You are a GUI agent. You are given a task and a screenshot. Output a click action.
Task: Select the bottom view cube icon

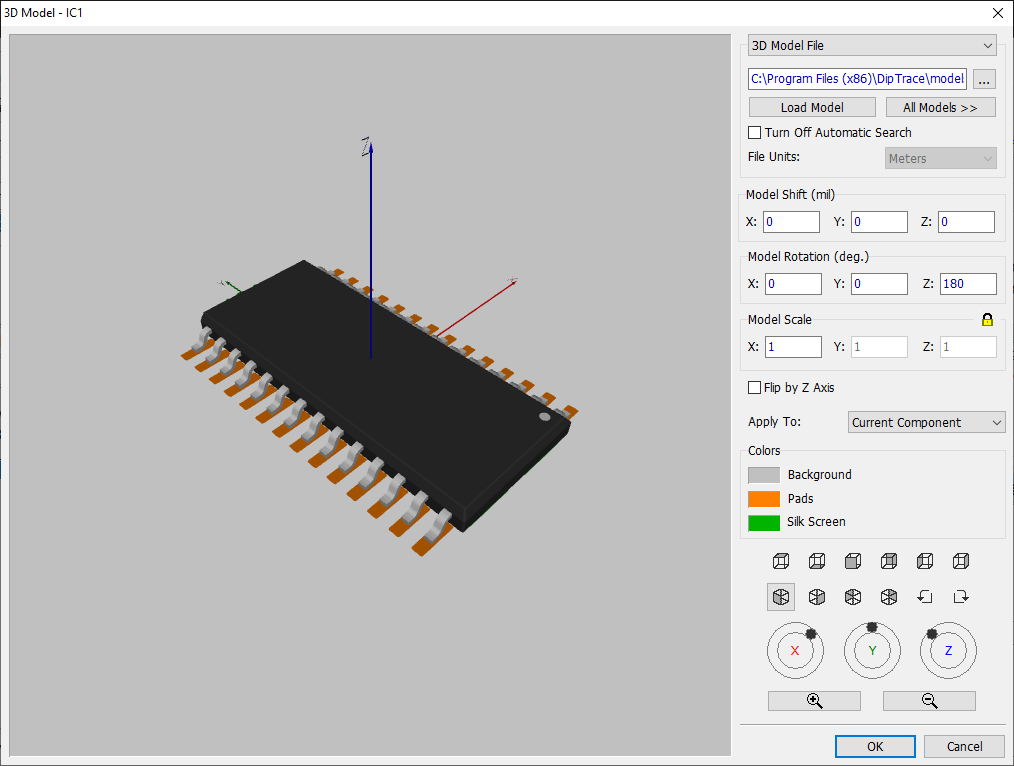[x=817, y=561]
